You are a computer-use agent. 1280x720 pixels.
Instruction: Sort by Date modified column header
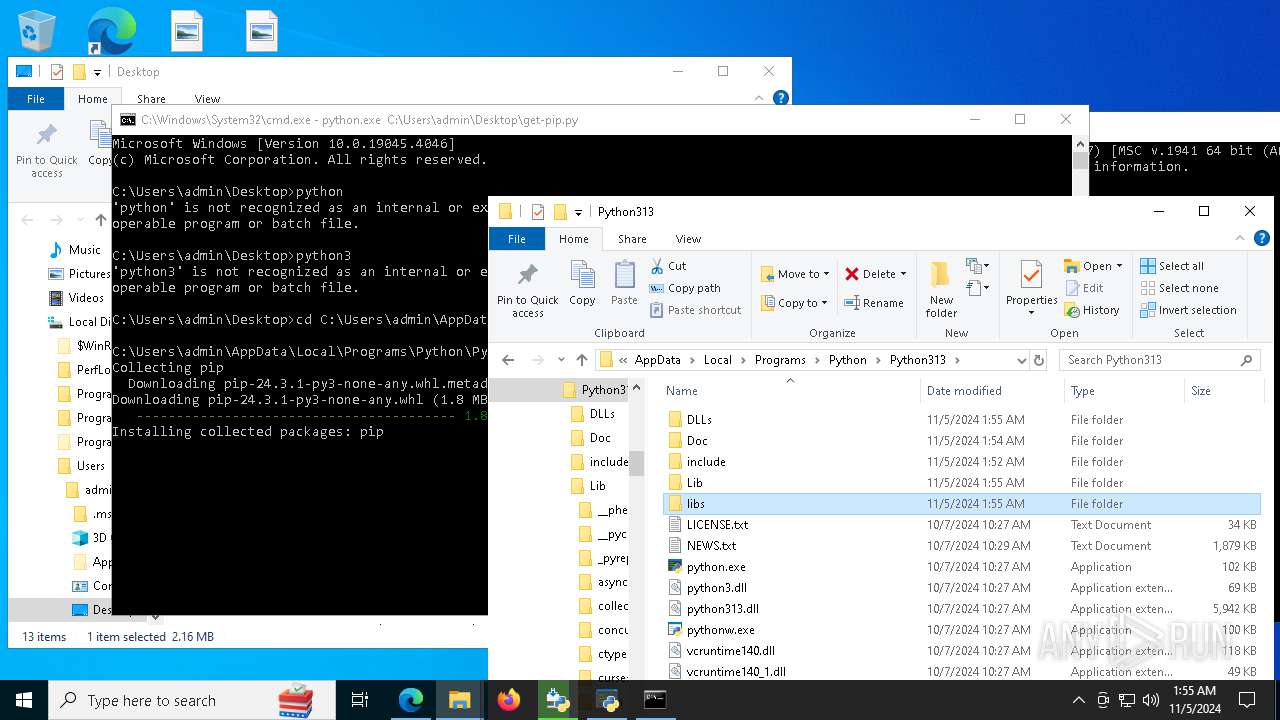[x=992, y=391]
